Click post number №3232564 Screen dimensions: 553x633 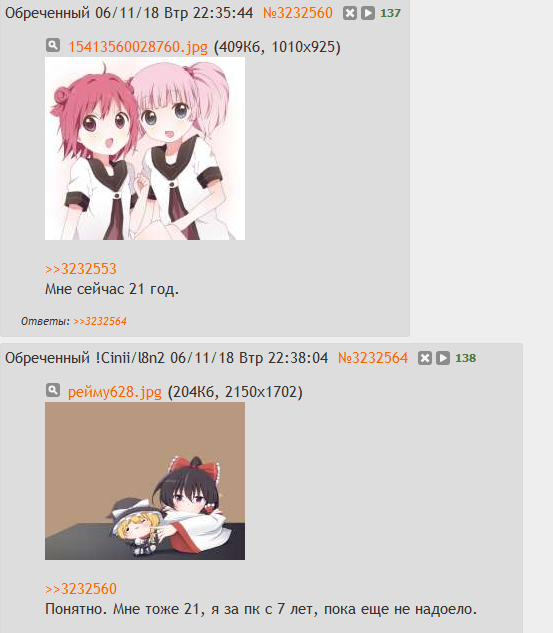[x=373, y=358]
